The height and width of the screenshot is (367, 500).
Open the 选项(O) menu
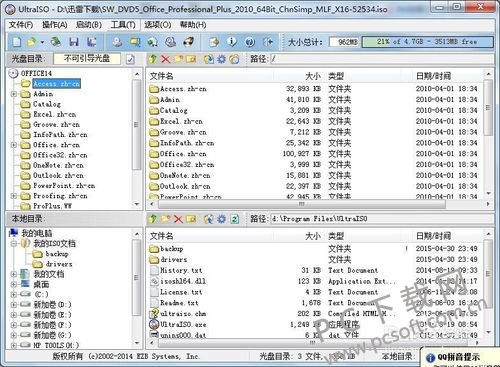(x=158, y=25)
